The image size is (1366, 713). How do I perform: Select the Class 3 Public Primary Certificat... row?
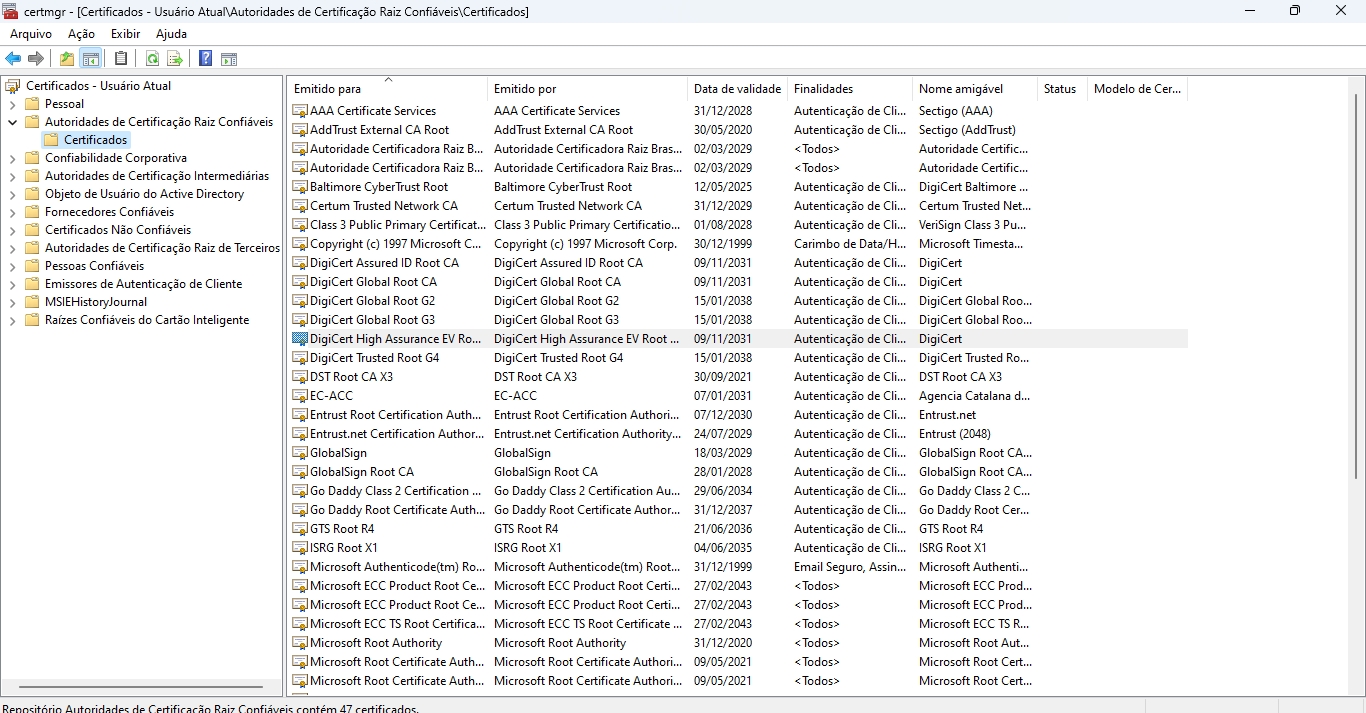pos(739,225)
